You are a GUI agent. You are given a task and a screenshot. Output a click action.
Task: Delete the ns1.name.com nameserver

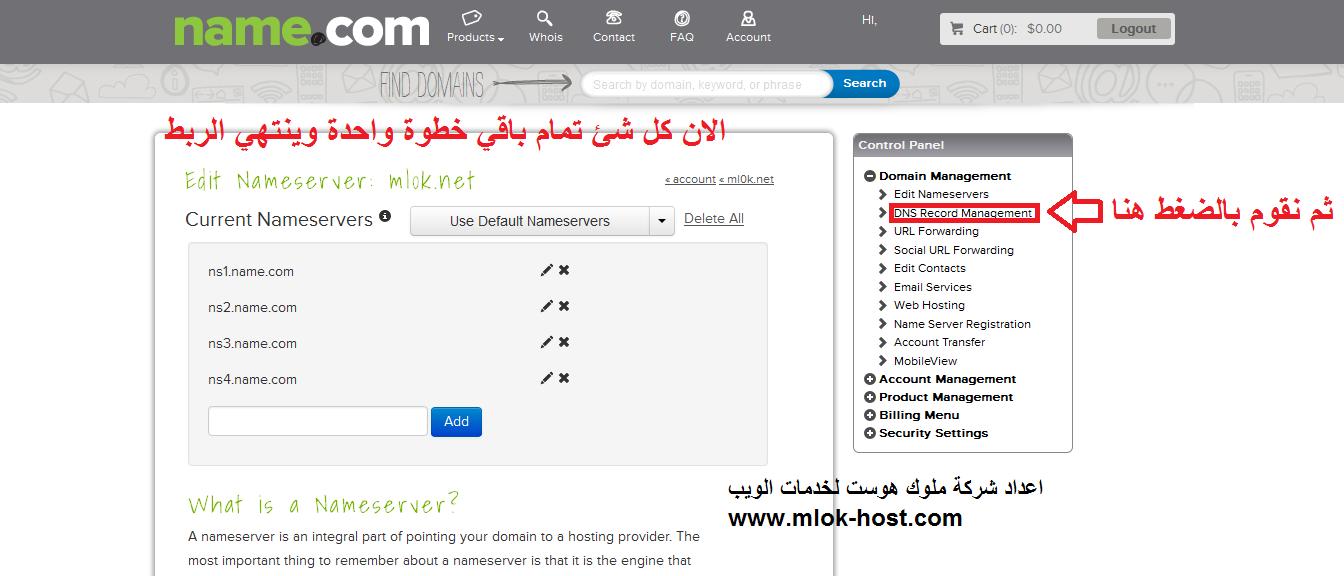pyautogui.click(x=564, y=270)
